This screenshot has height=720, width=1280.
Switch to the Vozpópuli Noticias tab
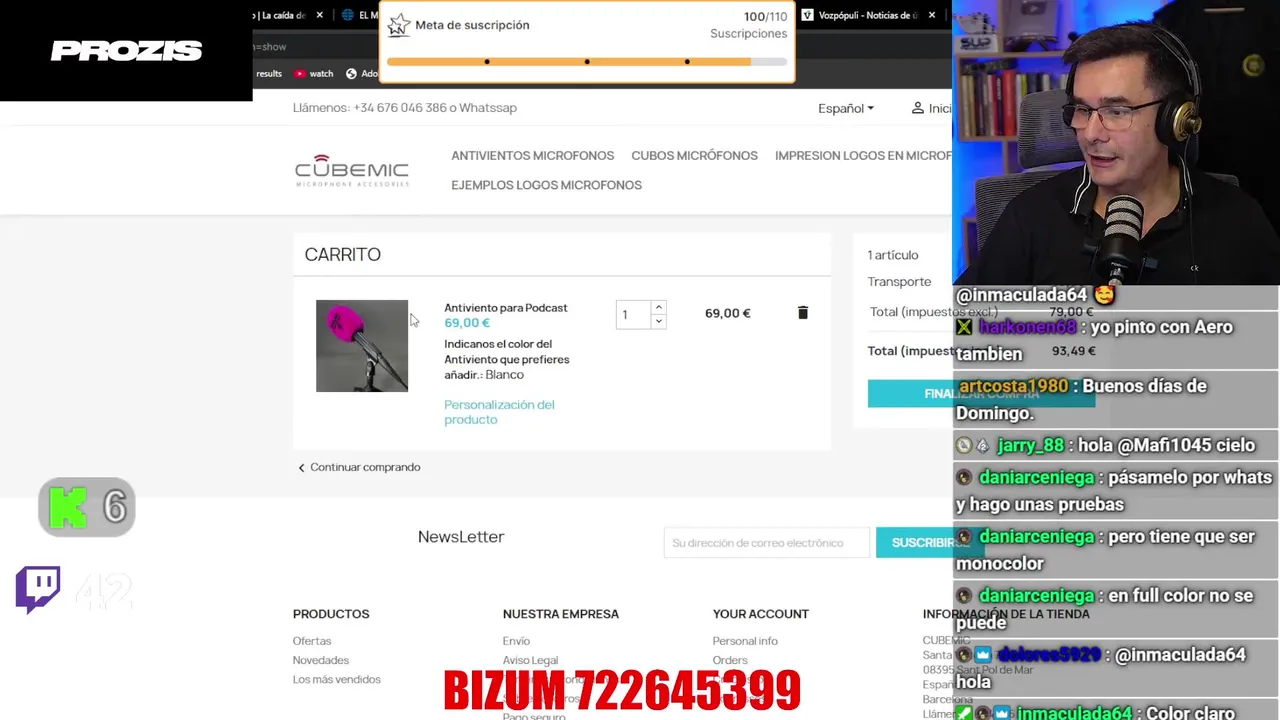point(860,15)
